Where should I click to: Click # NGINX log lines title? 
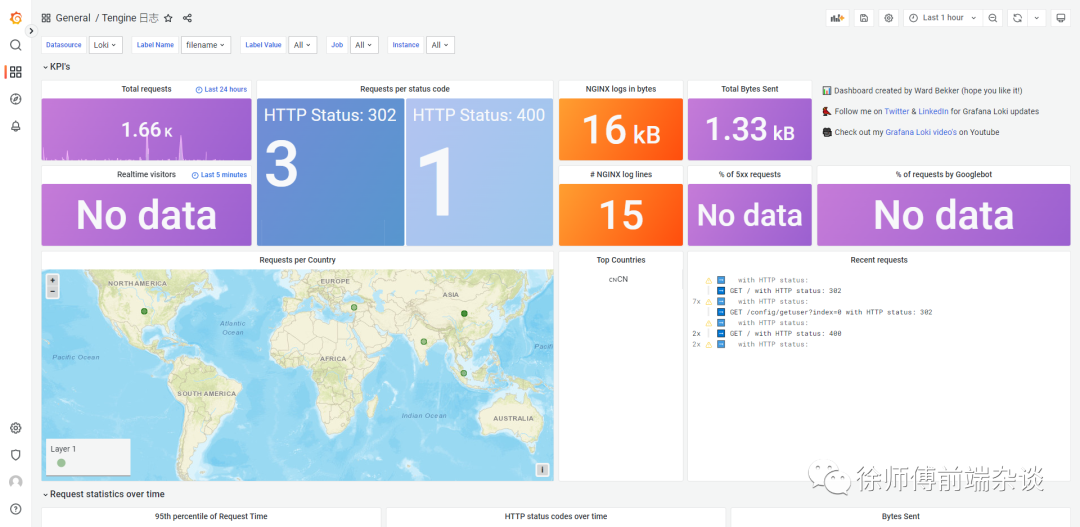click(x=621, y=174)
